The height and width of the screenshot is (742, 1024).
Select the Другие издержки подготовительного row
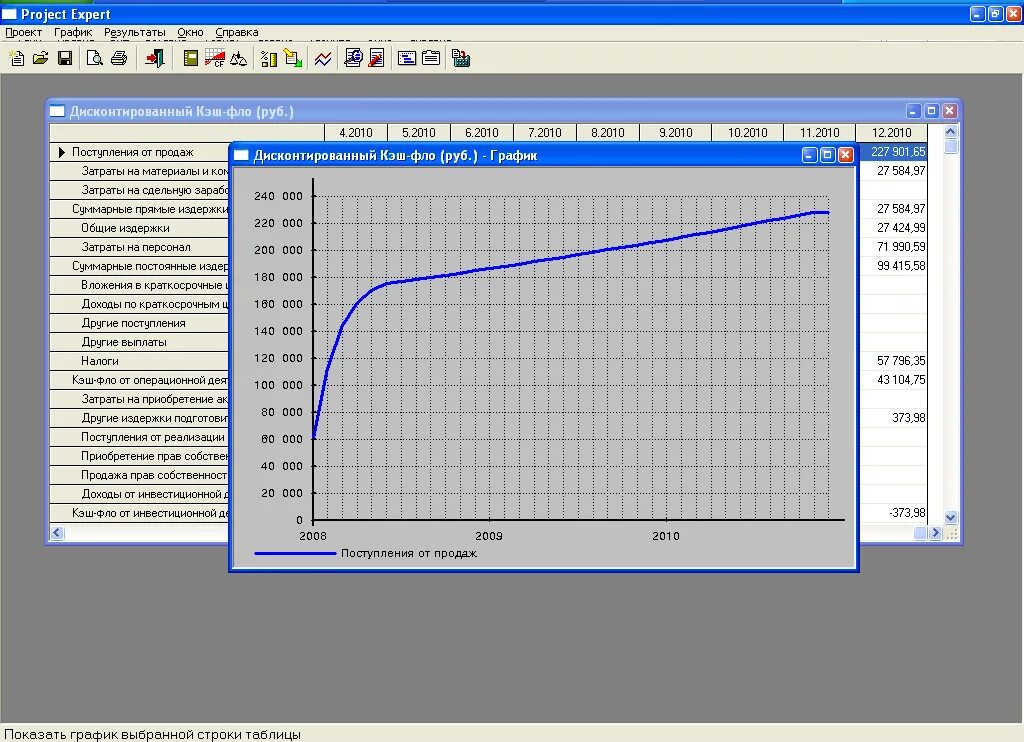click(x=140, y=417)
